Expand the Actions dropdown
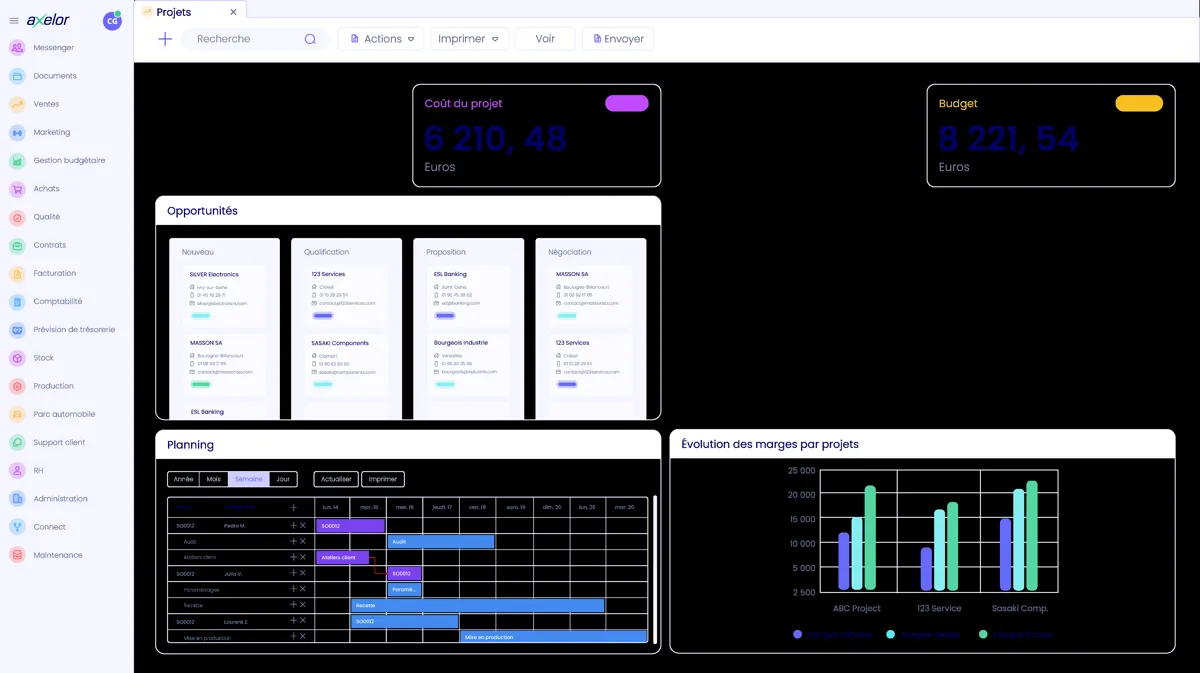Screen dimensions: 1200x673 pos(381,39)
